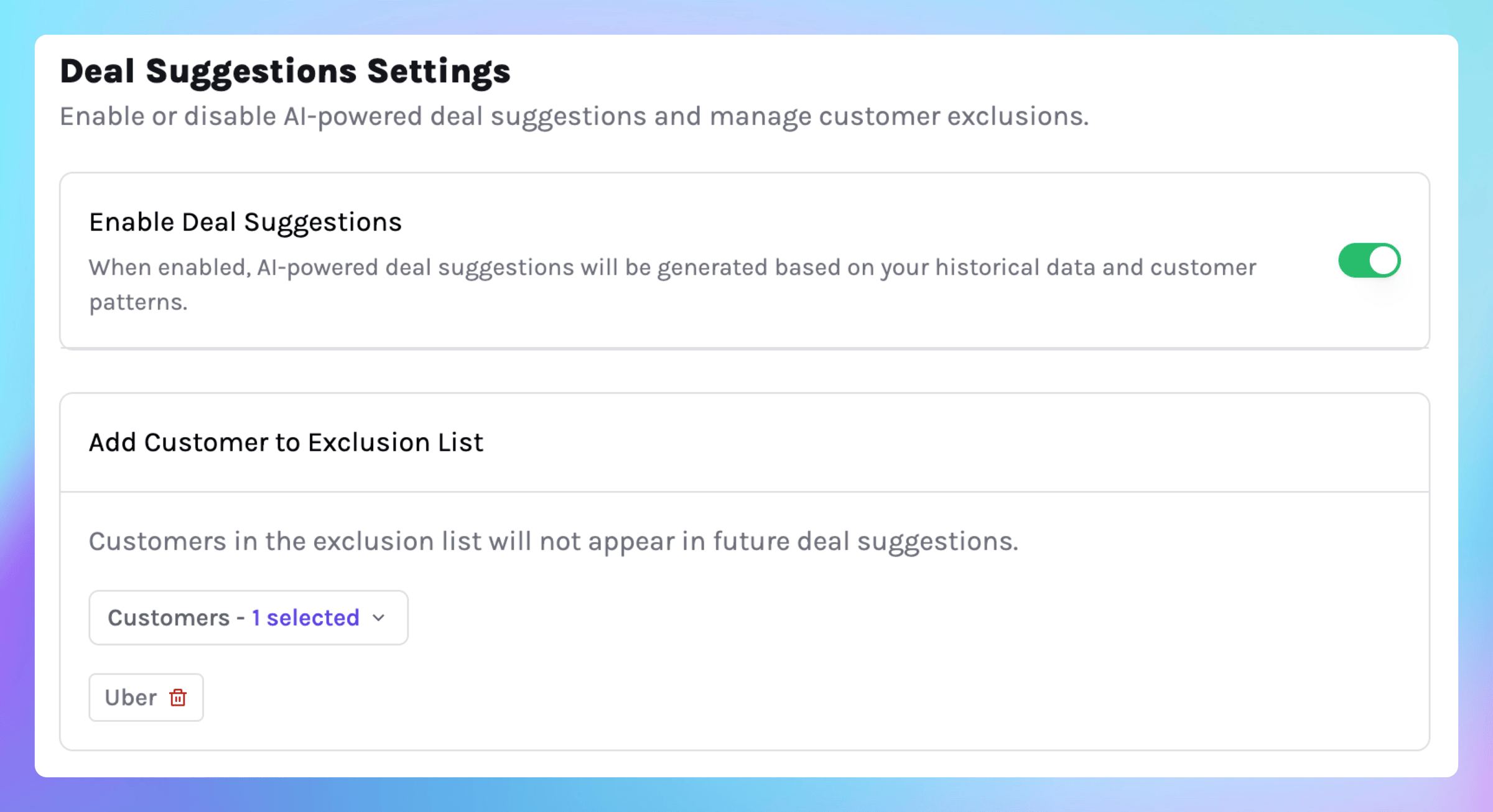Delete Uber using the red trash icon
The image size is (1493, 812).
pyautogui.click(x=178, y=698)
